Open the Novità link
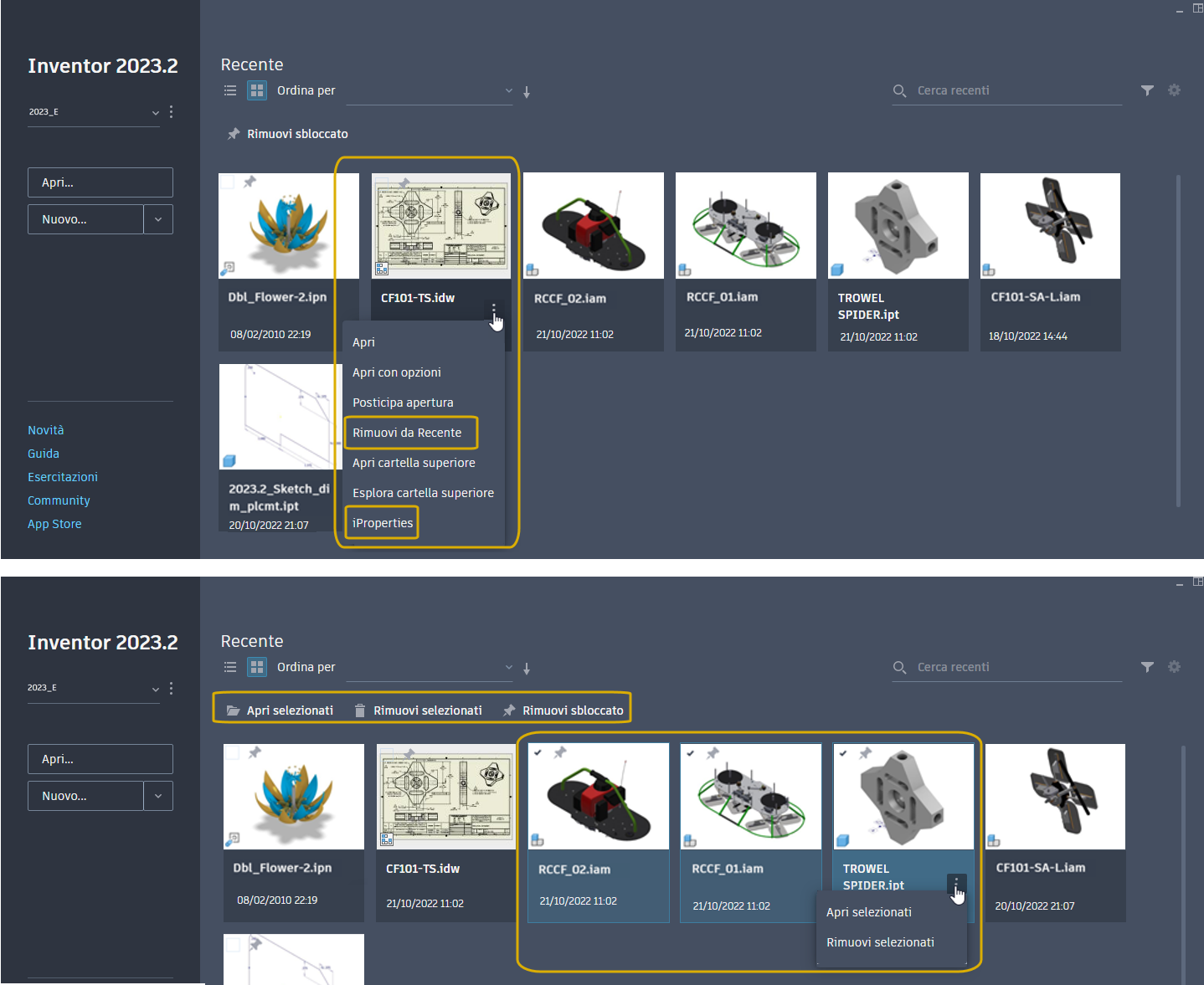1204x985 pixels. click(46, 430)
